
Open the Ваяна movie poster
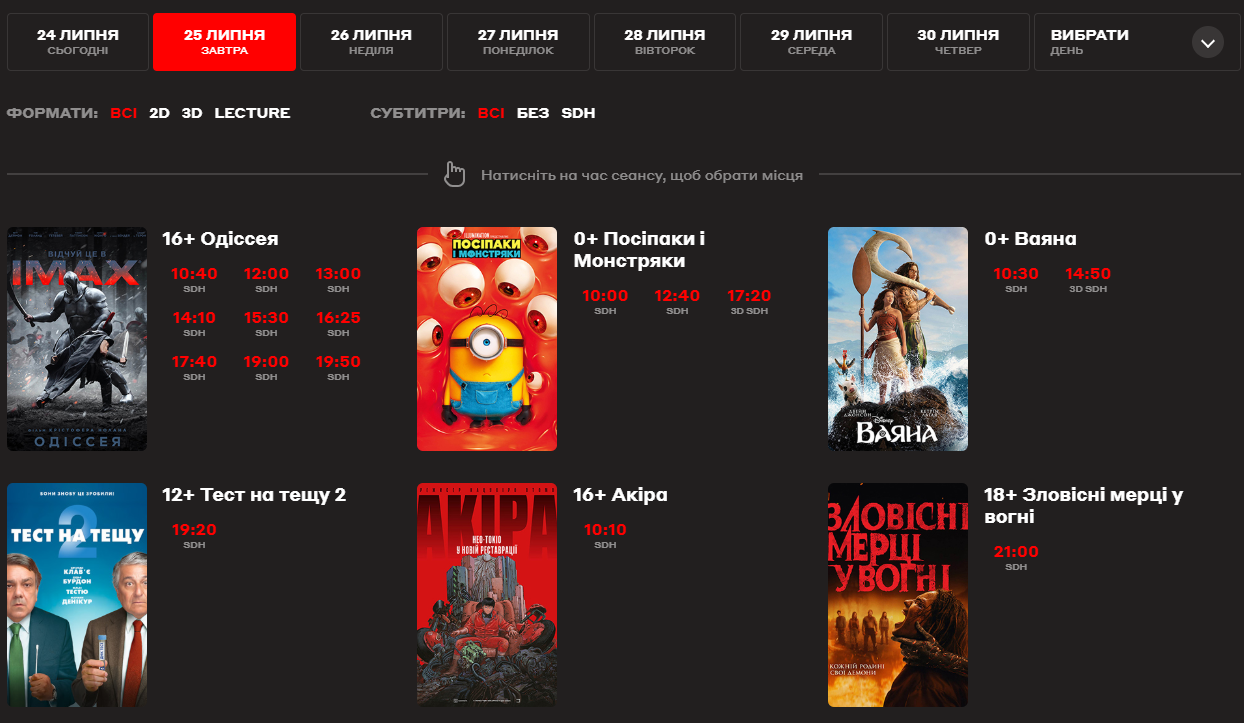(898, 339)
